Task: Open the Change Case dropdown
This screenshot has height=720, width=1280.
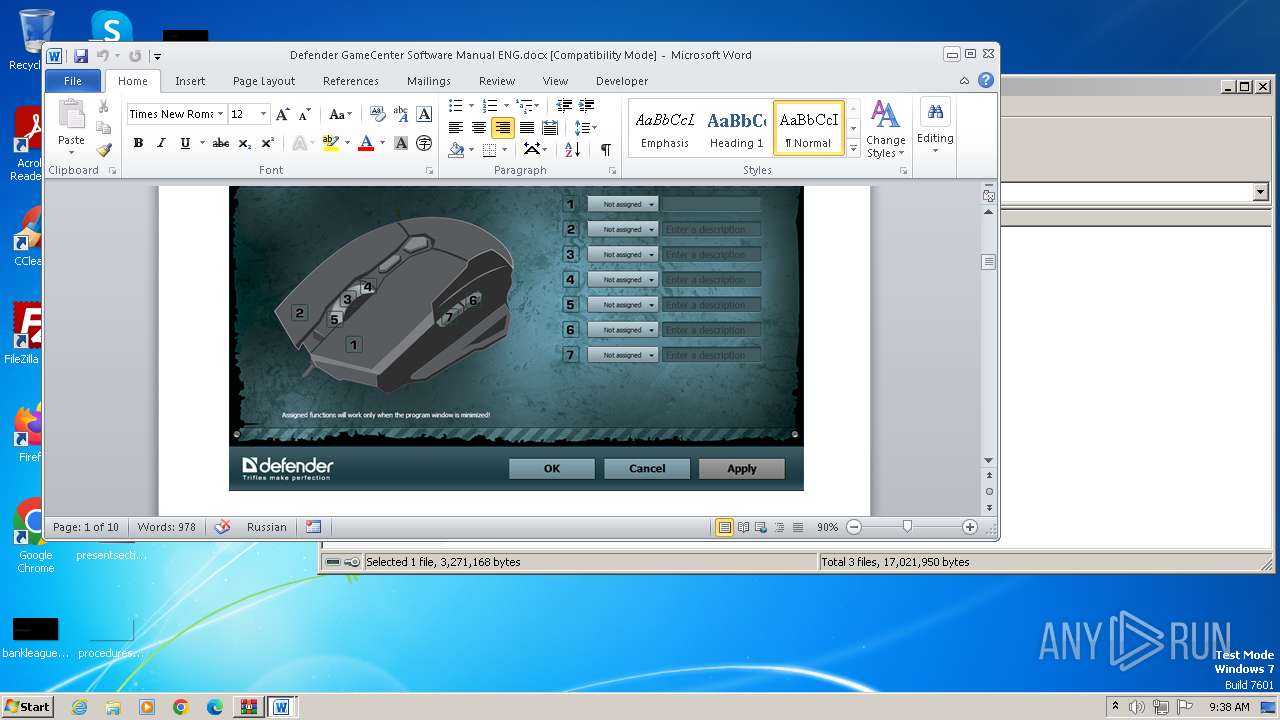Action: point(341,114)
